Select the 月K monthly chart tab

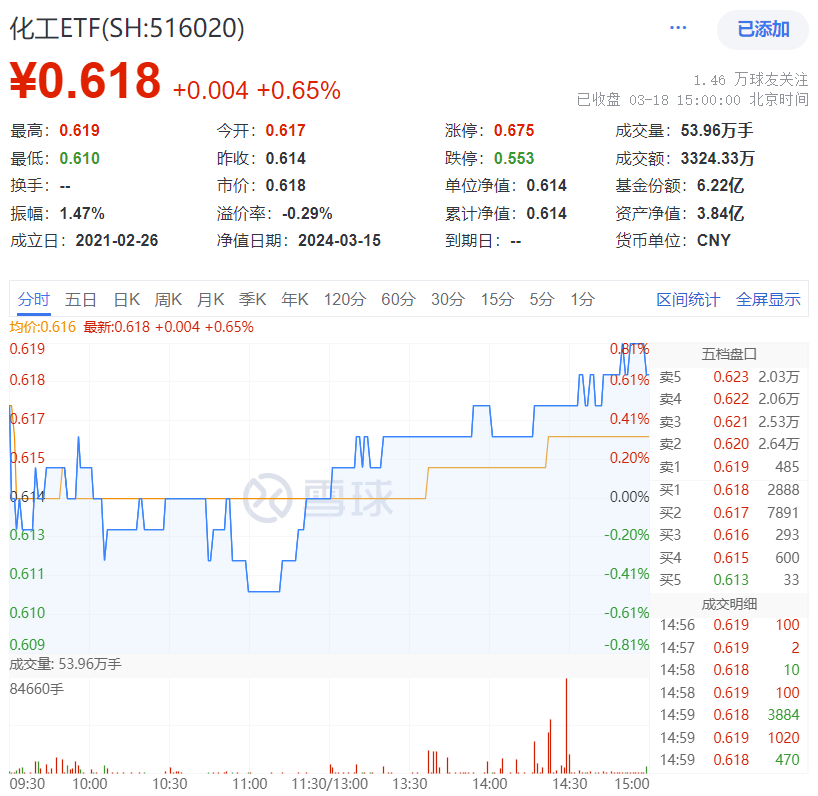click(208, 299)
